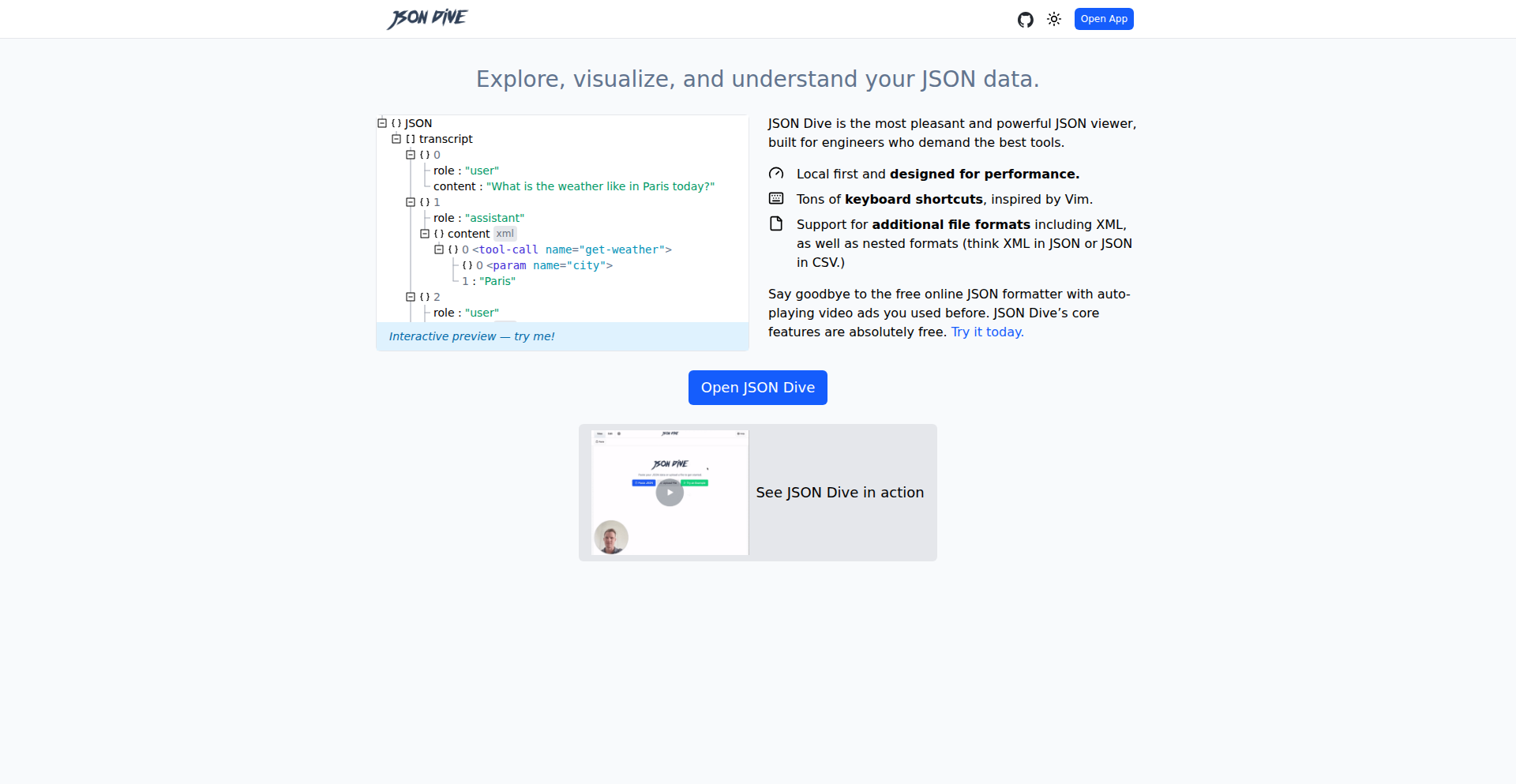
Task: Collapse transcript item 2
Action: [x=411, y=297]
